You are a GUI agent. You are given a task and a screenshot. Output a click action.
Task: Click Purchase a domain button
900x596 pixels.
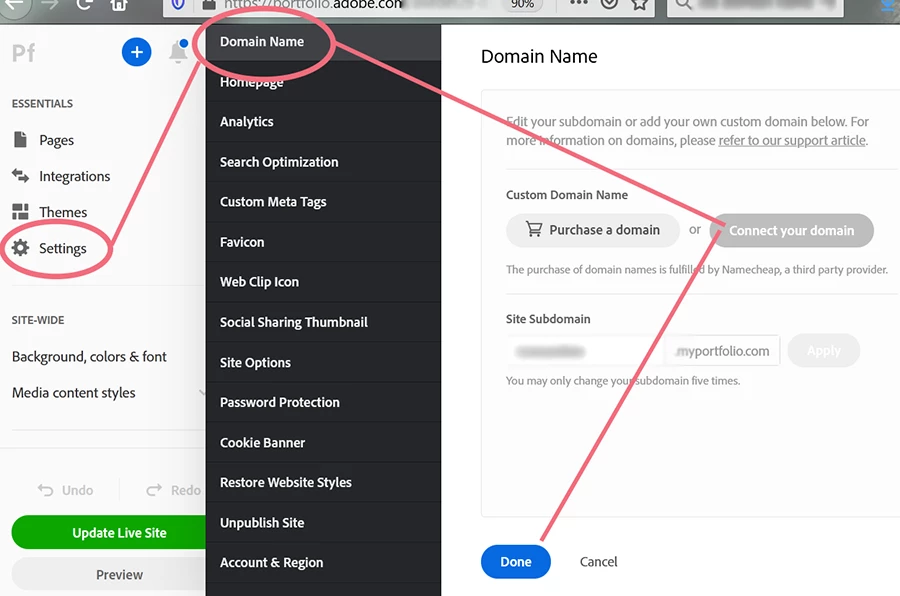(592, 230)
